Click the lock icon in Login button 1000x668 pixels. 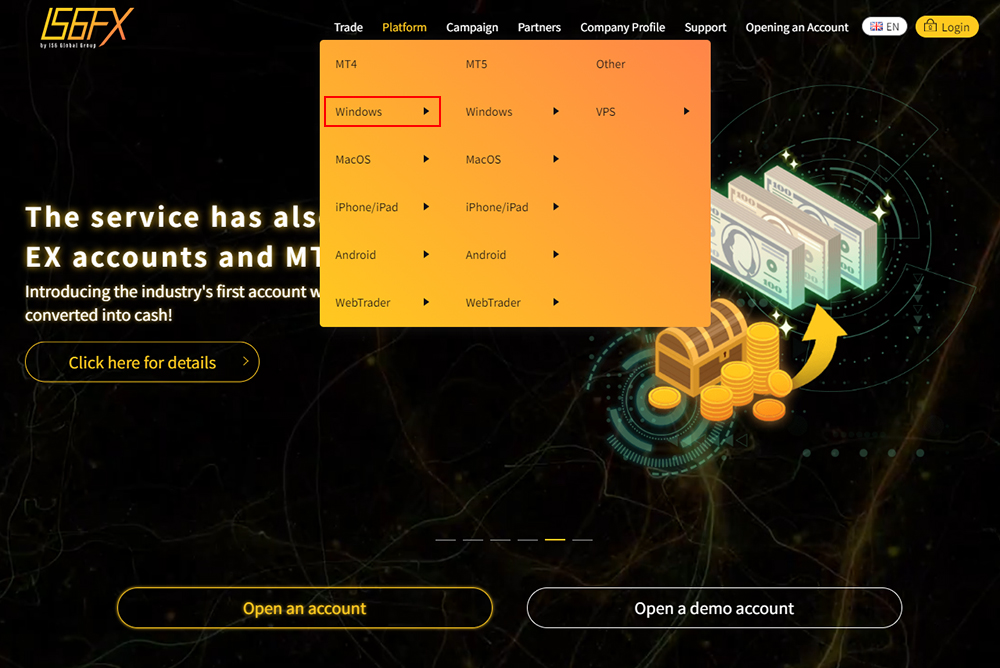(930, 26)
